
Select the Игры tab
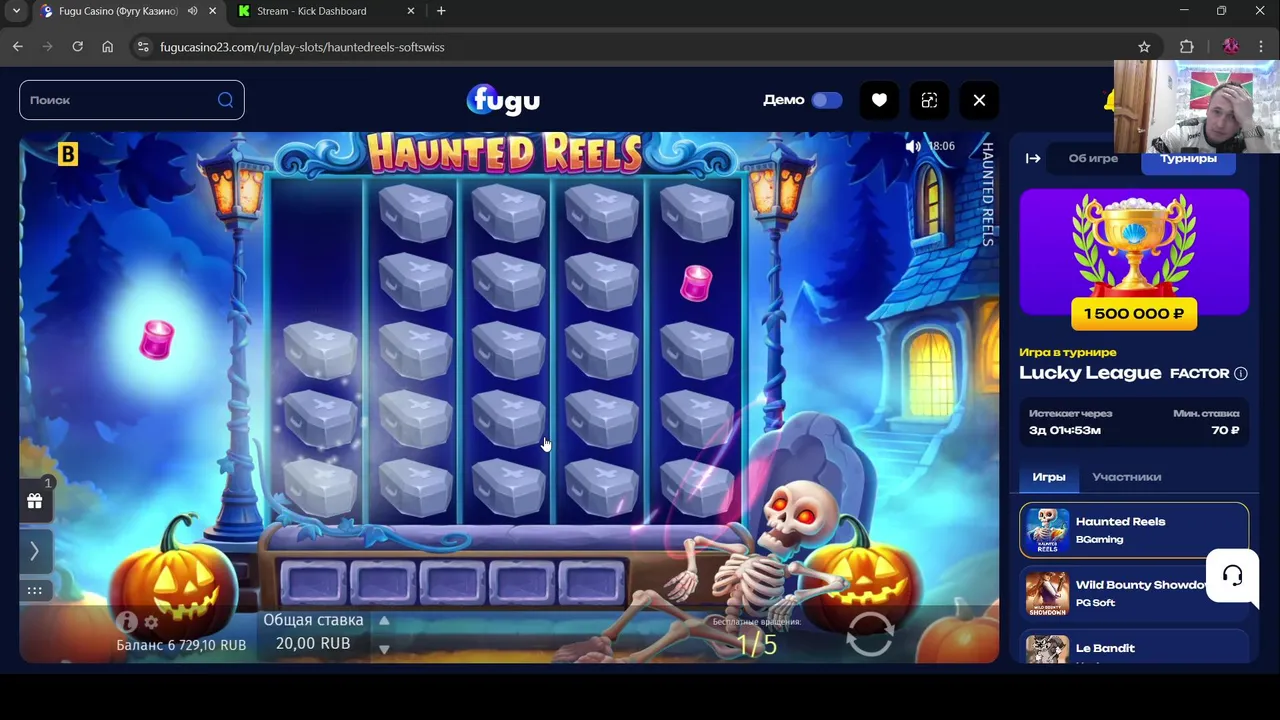(1049, 477)
